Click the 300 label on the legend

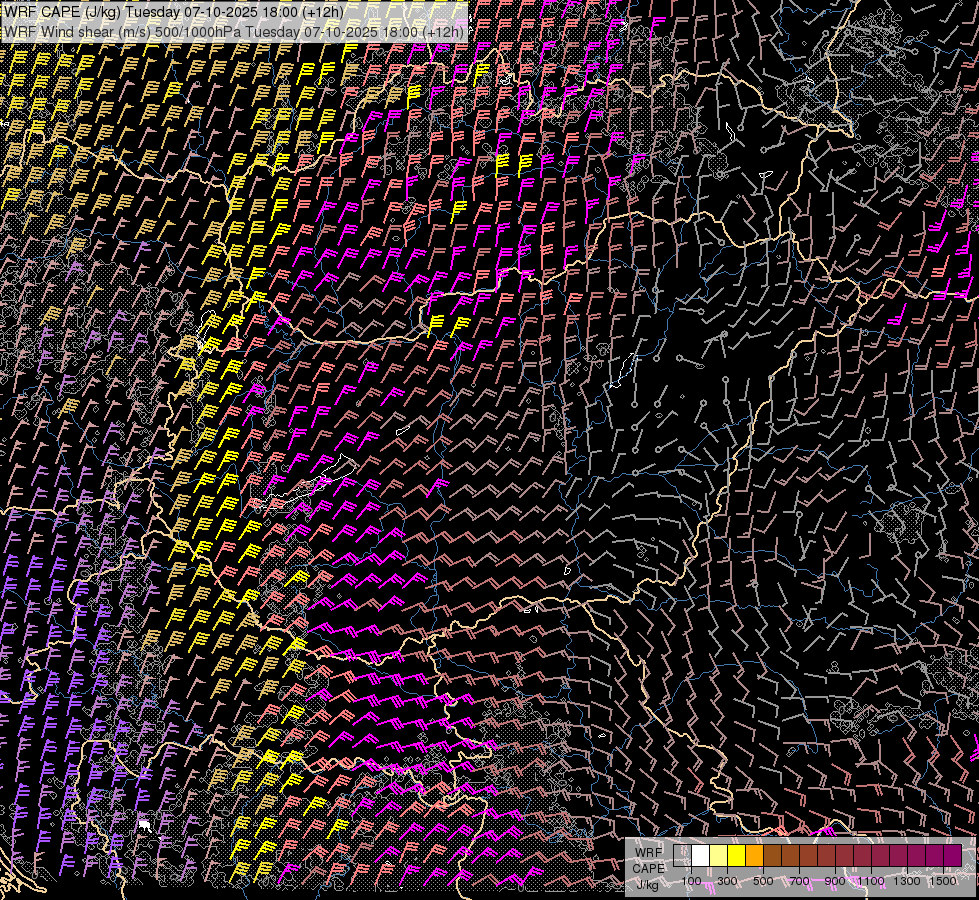click(727, 881)
